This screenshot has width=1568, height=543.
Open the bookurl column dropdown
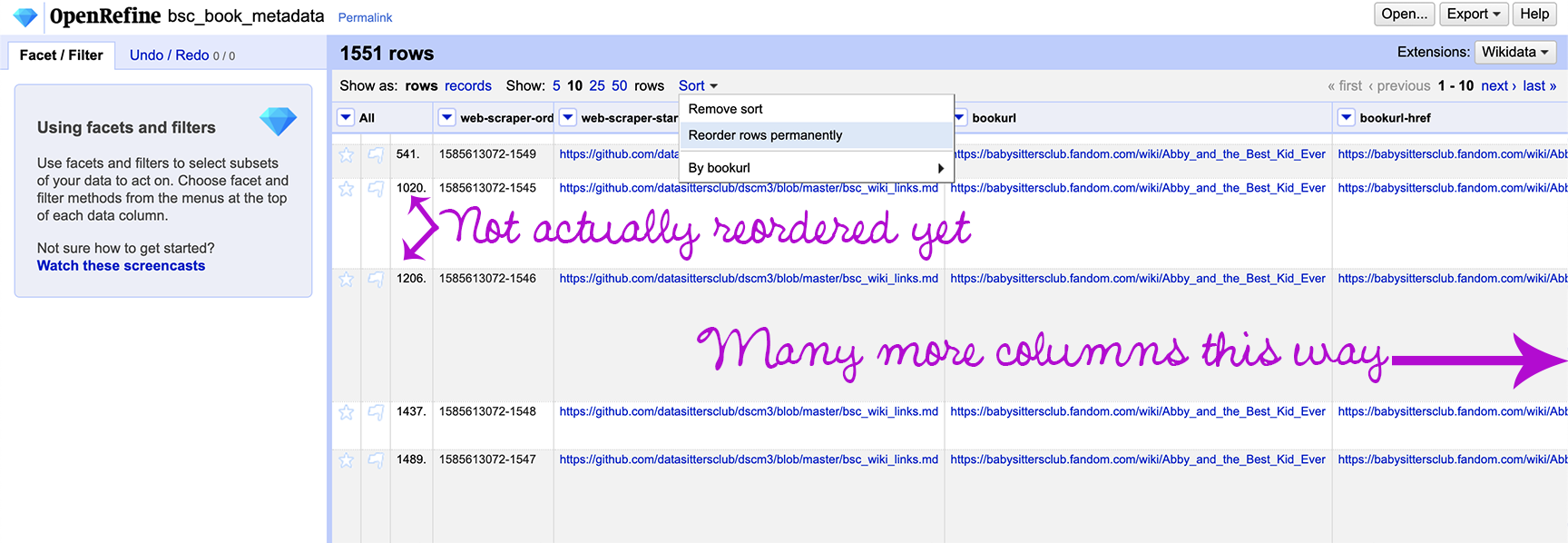(959, 117)
